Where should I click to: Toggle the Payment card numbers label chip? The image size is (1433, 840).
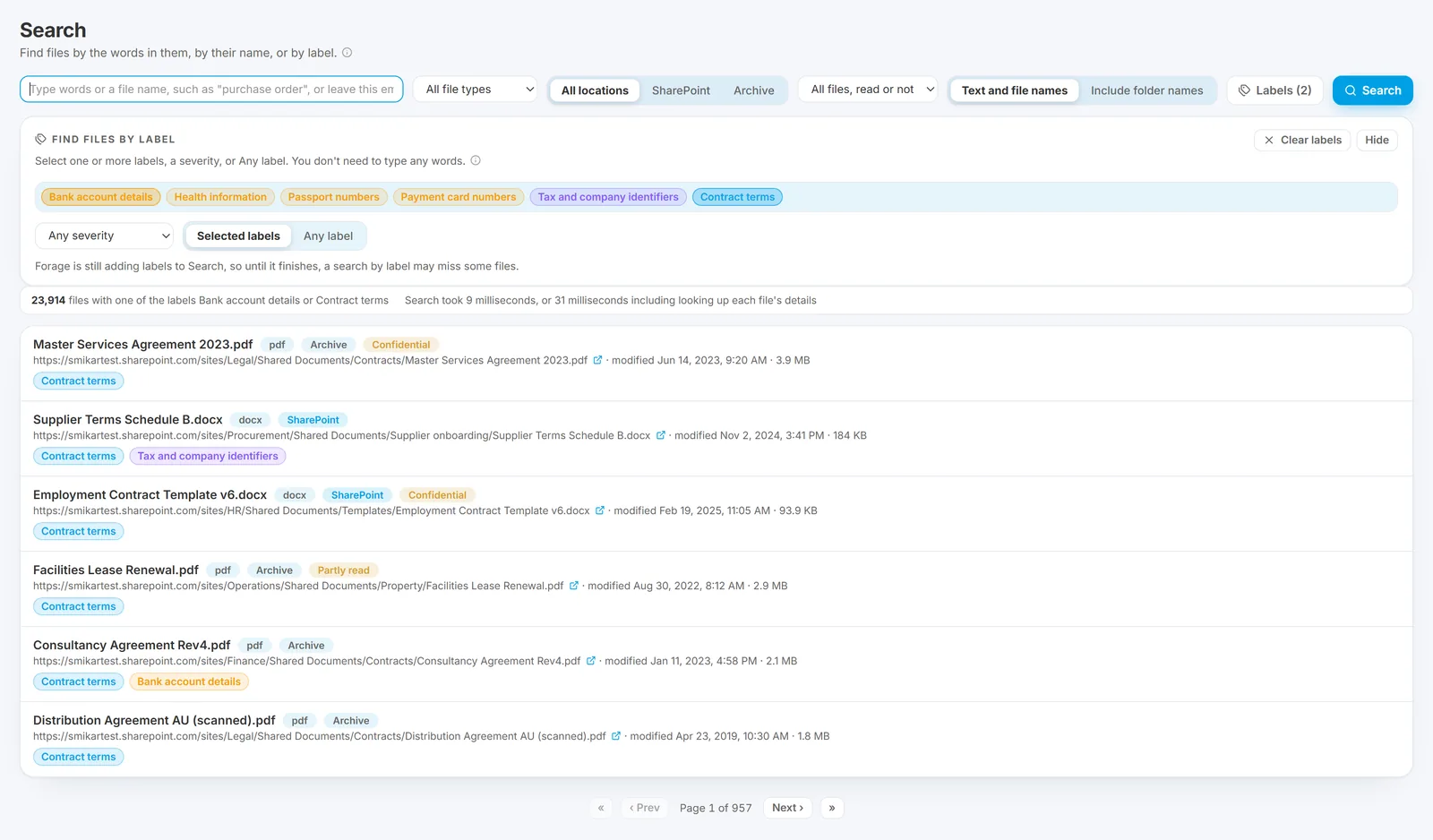(459, 197)
